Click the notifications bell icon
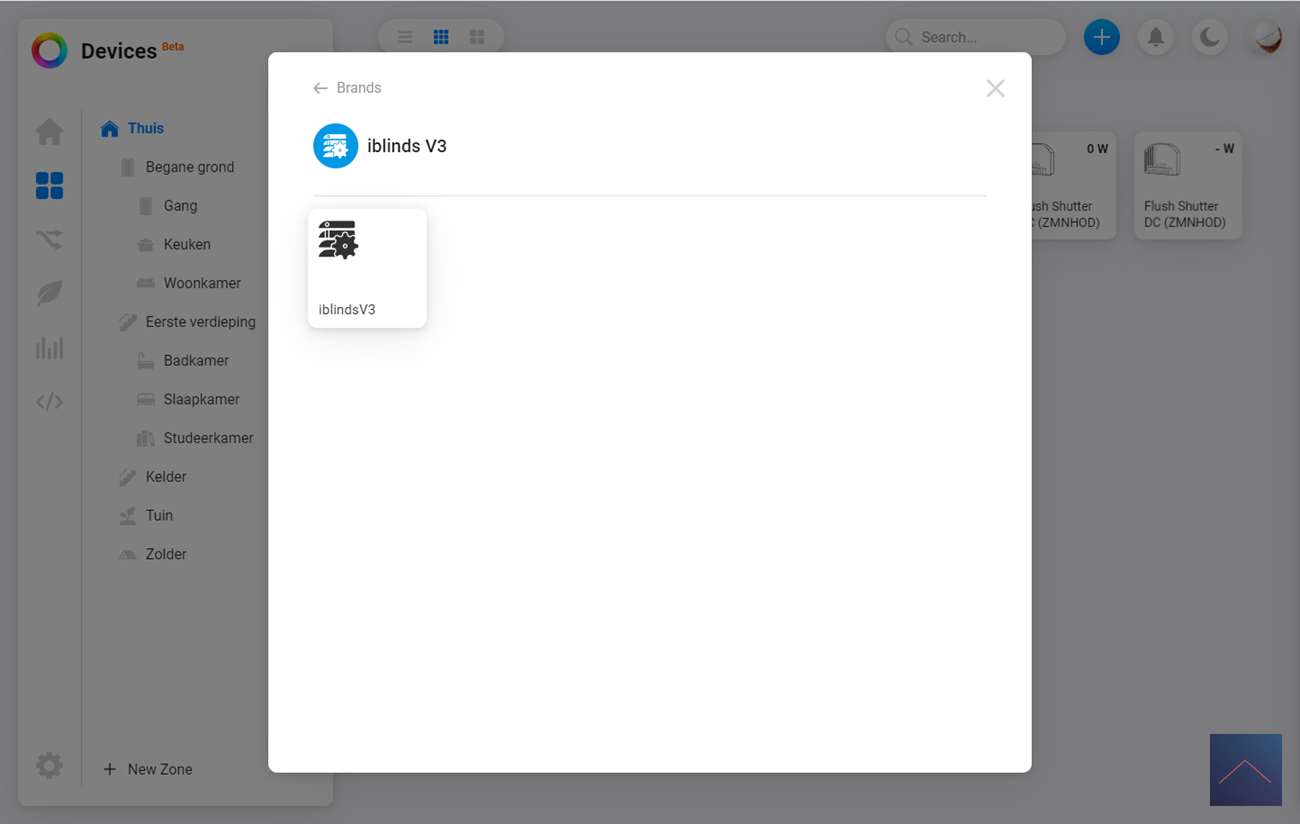This screenshot has width=1300, height=824. (1156, 37)
